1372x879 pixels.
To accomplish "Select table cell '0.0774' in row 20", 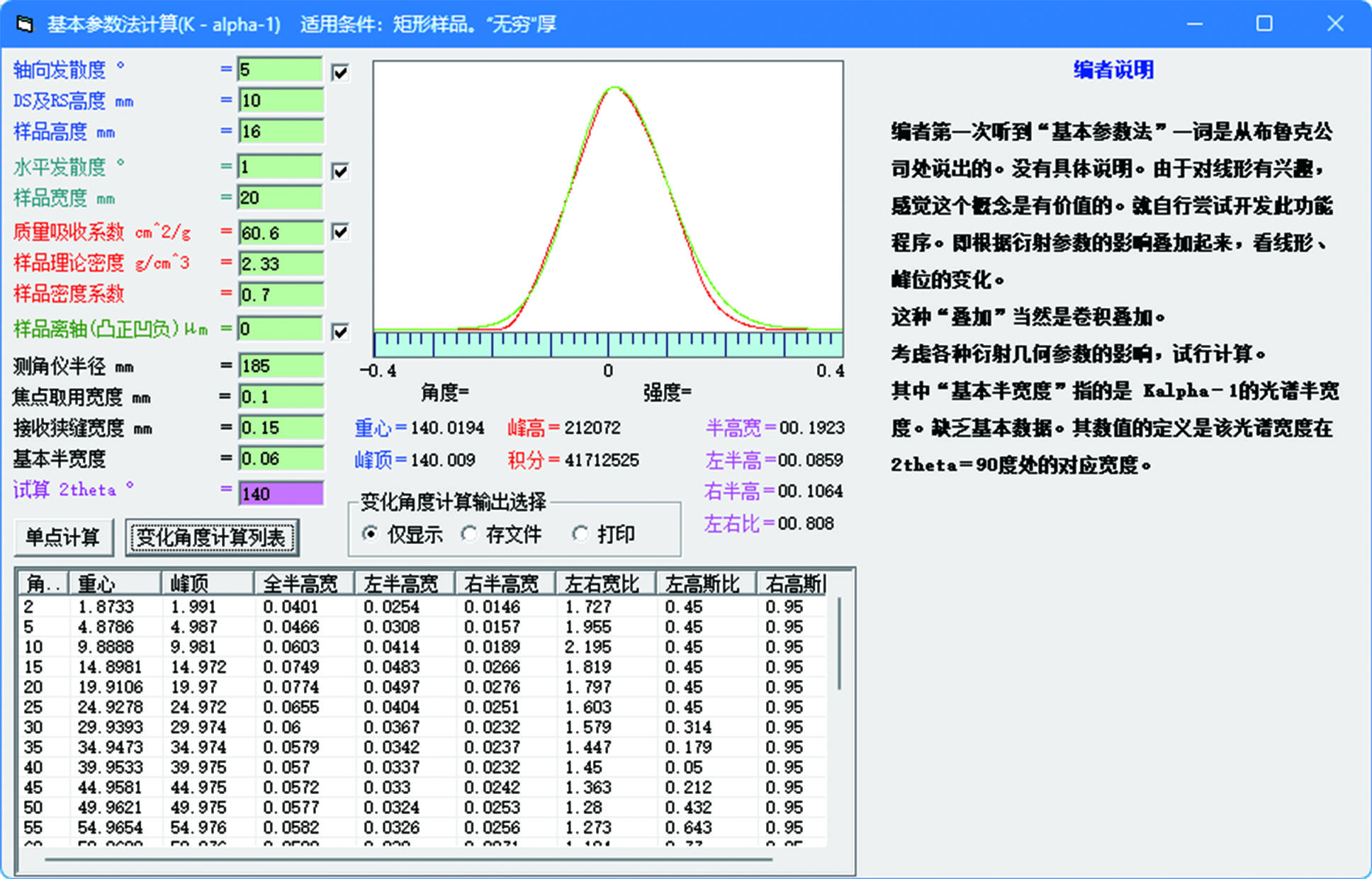I will coord(291,687).
